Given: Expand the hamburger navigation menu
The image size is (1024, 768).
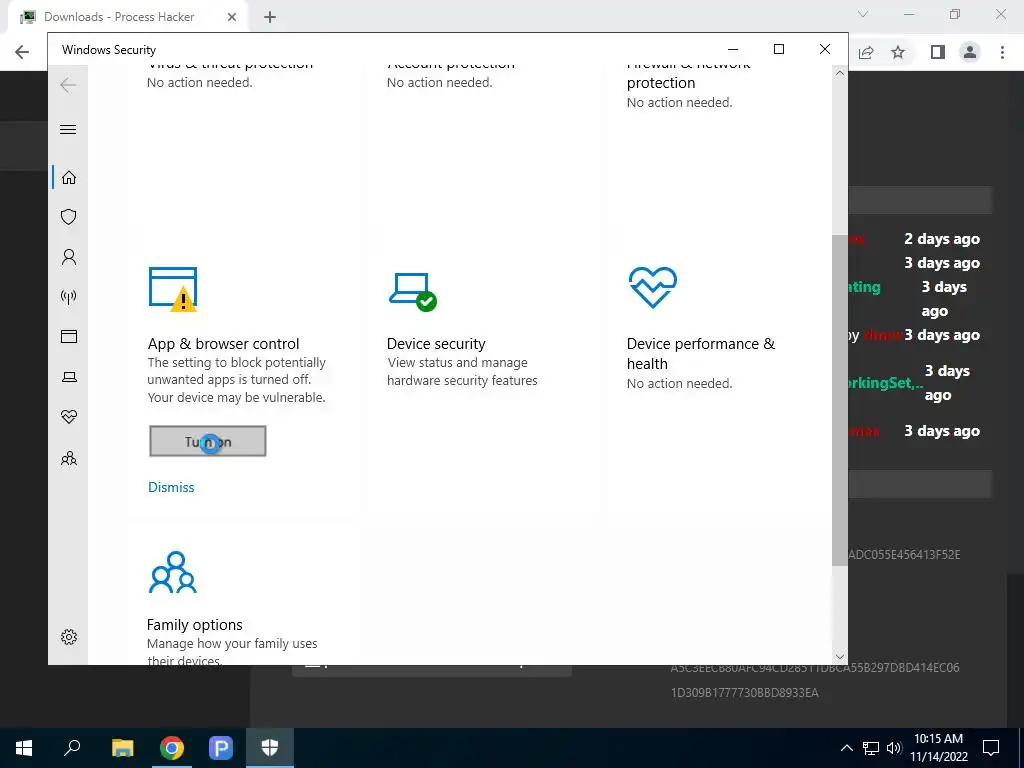Looking at the screenshot, I should point(68,129).
